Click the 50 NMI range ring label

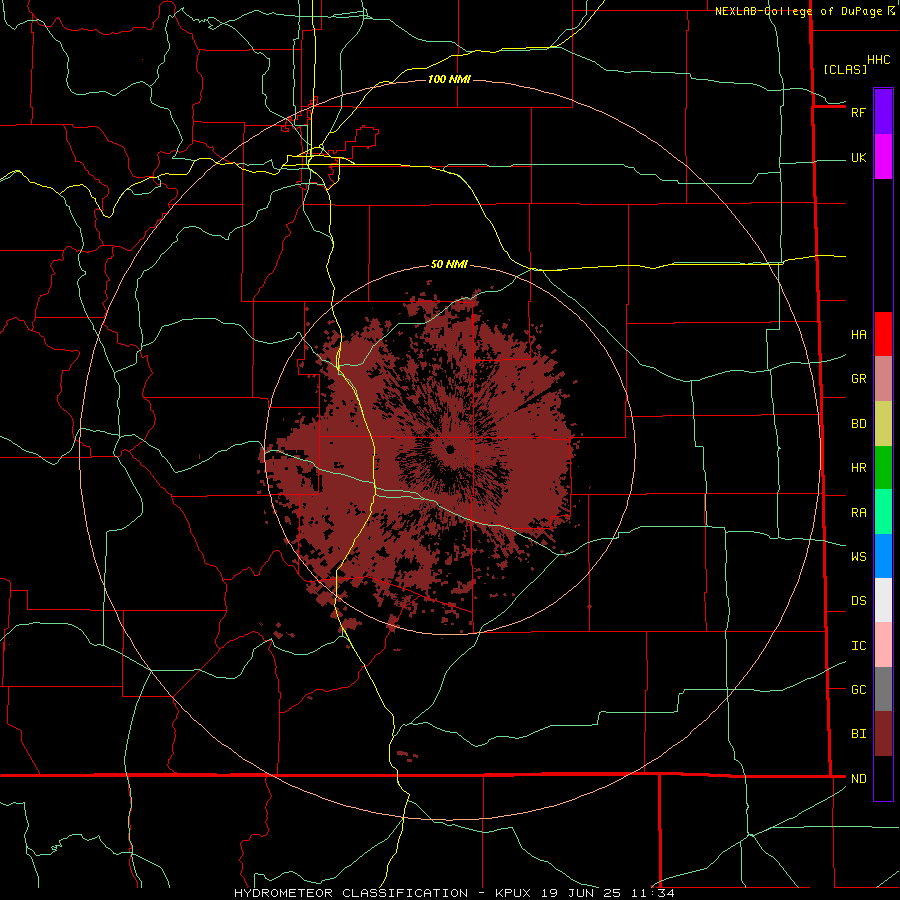pyautogui.click(x=449, y=264)
